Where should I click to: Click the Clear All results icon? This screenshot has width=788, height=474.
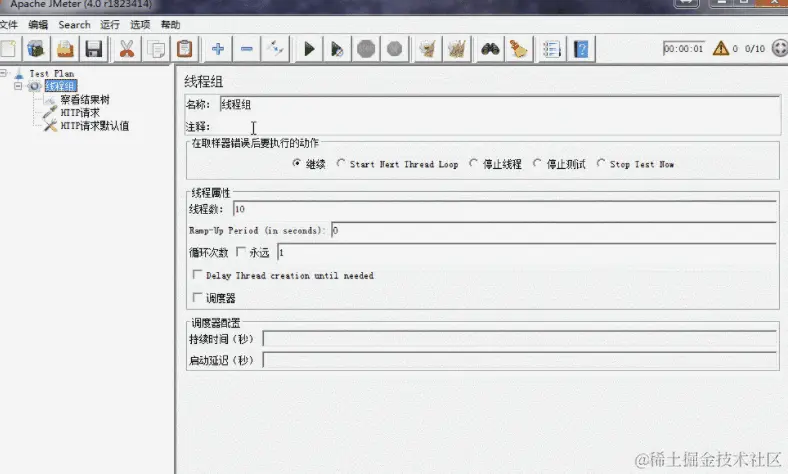tap(457, 49)
